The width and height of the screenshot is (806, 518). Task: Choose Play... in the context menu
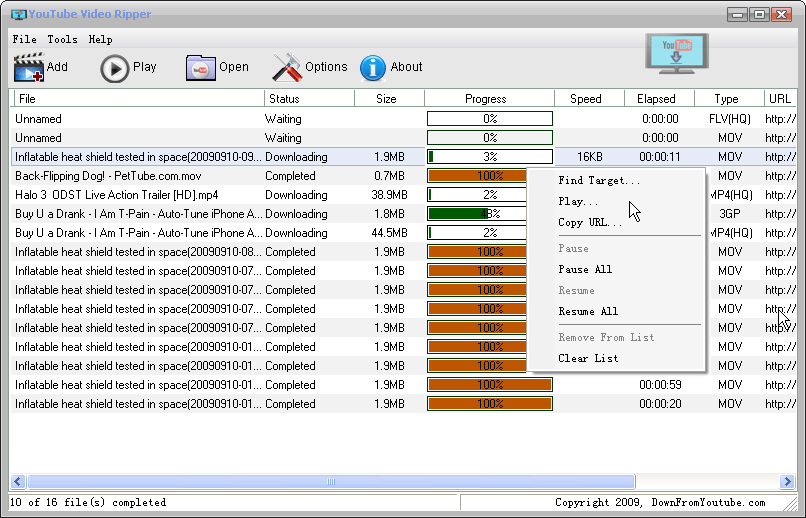578,201
